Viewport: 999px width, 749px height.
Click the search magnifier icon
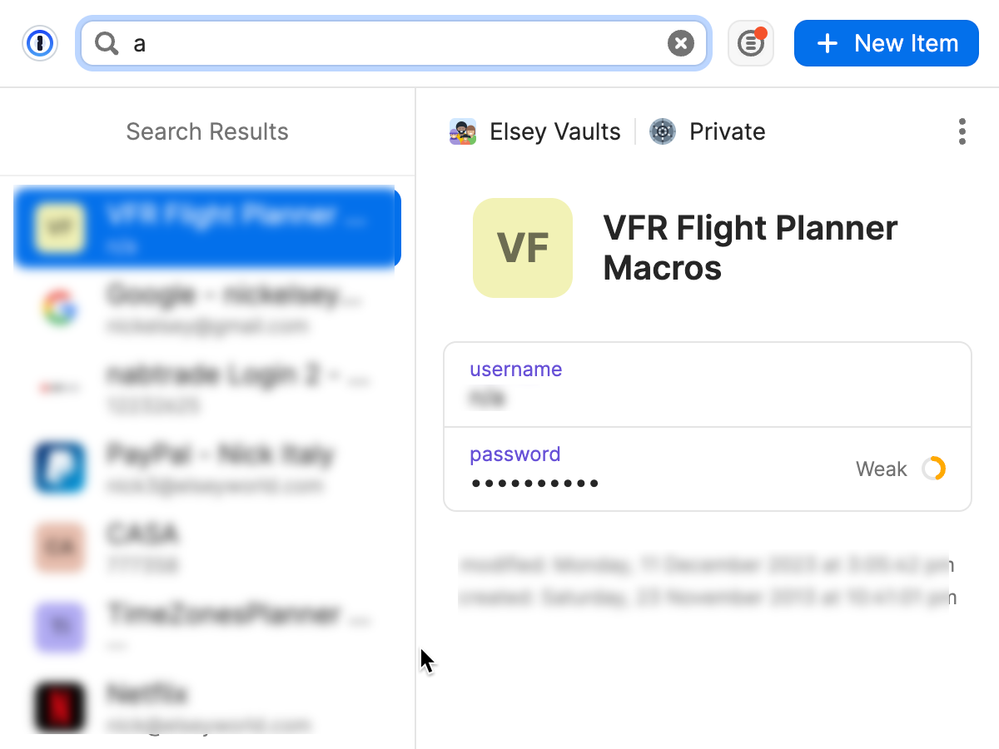tap(106, 43)
